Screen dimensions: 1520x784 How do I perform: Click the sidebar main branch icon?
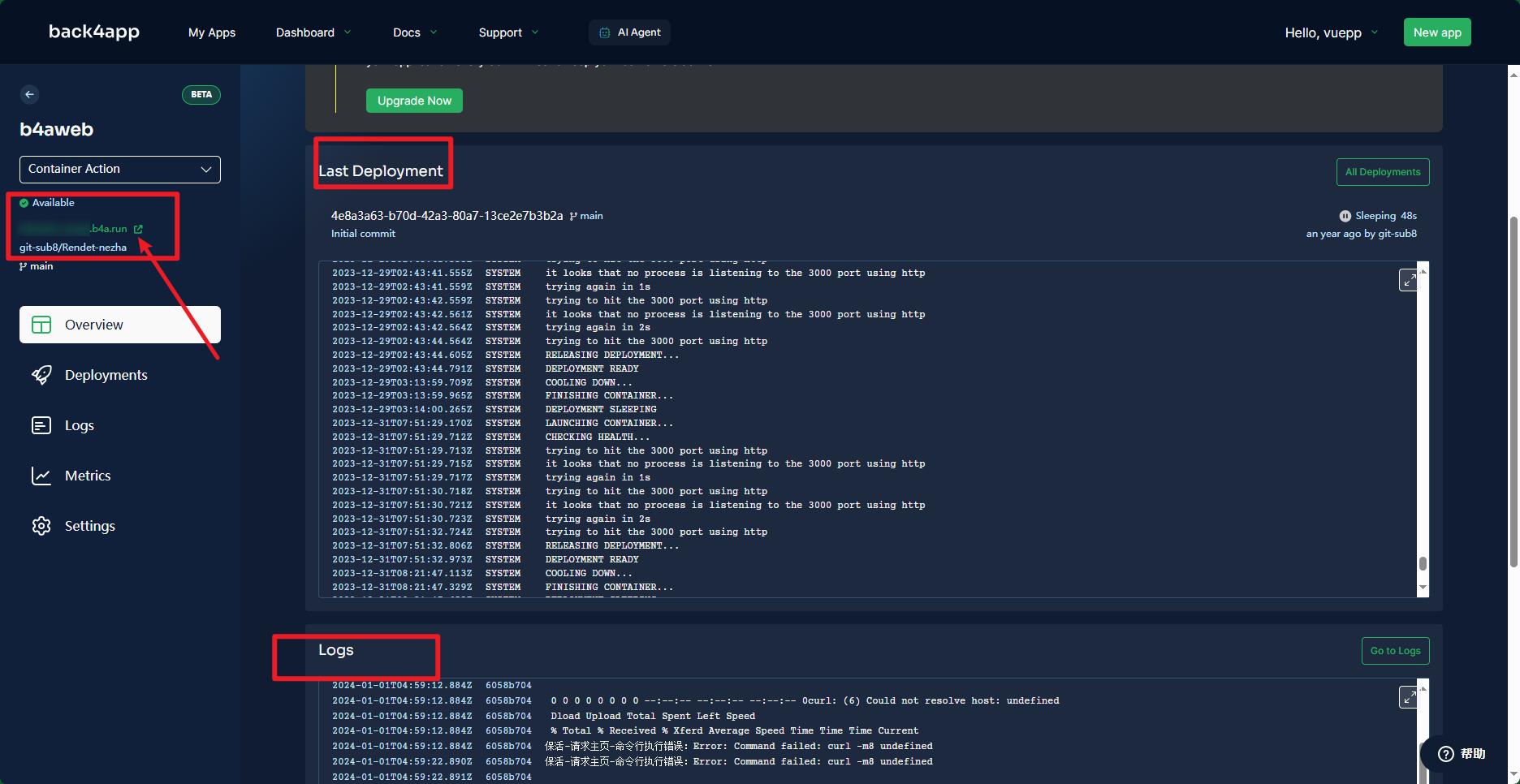(x=23, y=266)
